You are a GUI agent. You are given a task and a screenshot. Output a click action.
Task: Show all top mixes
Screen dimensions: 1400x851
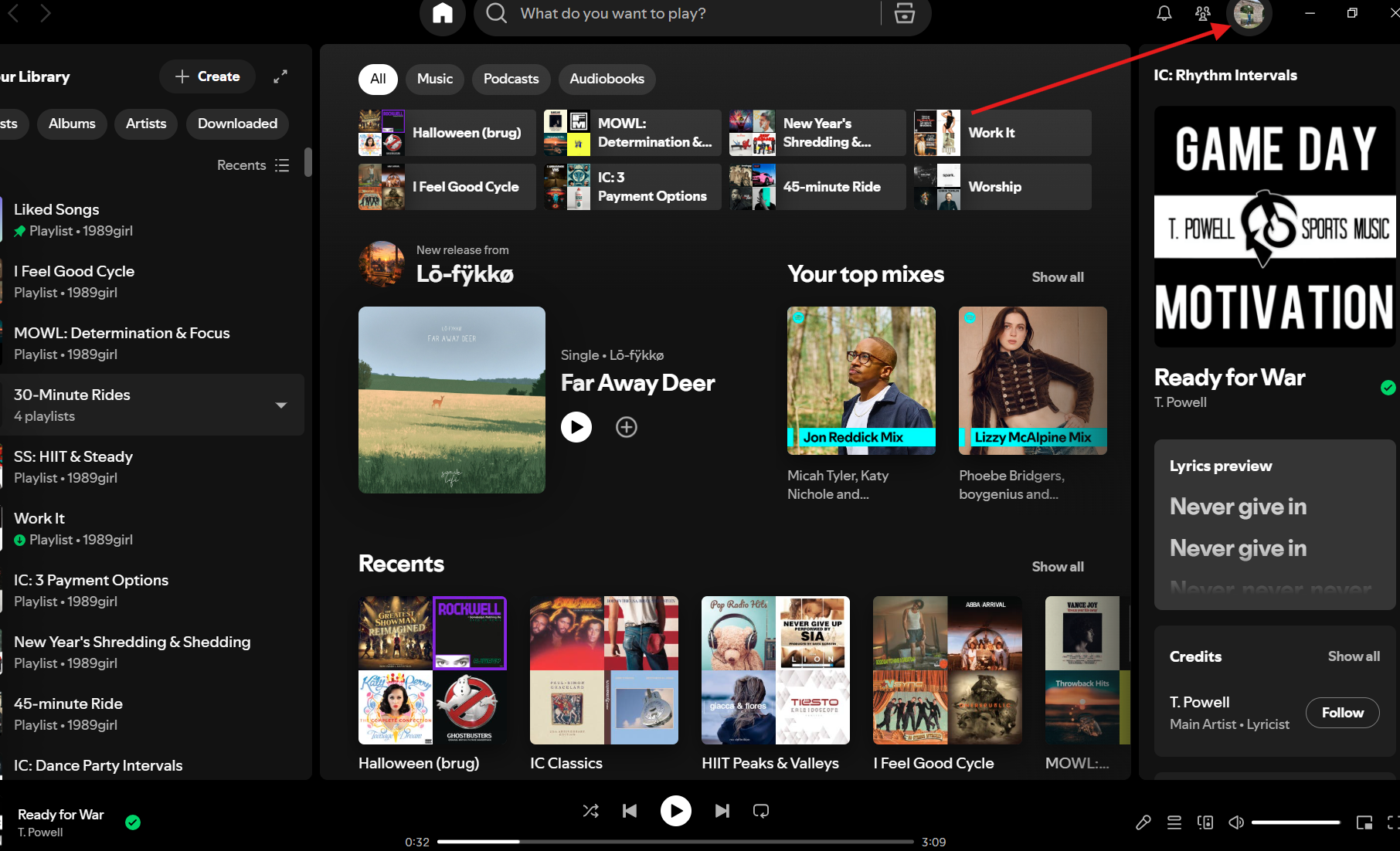pos(1058,277)
